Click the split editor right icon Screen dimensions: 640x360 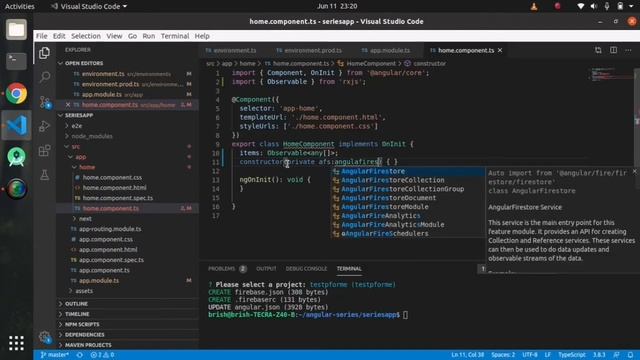click(613, 50)
